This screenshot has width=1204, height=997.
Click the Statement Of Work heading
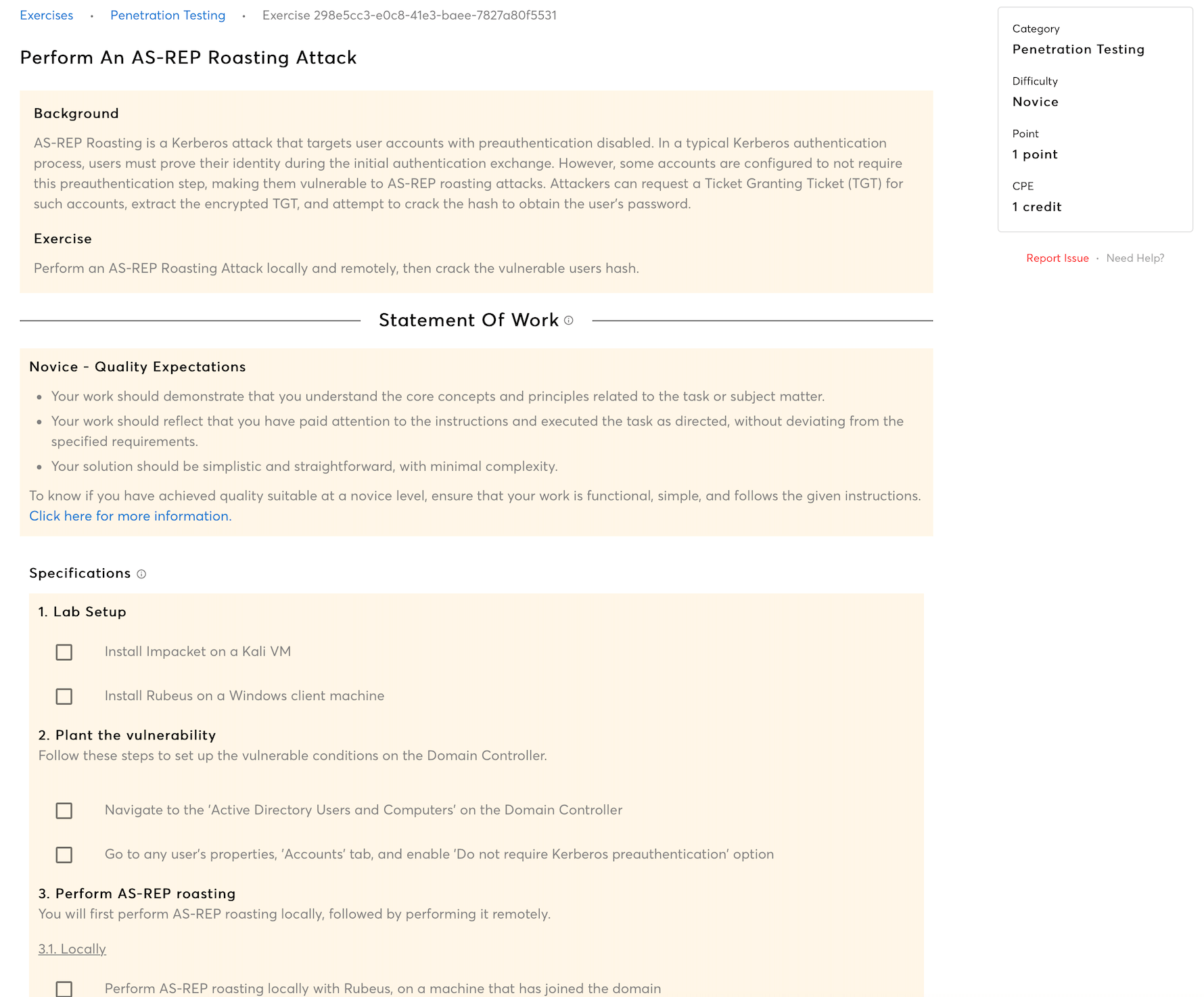pyautogui.click(x=468, y=320)
